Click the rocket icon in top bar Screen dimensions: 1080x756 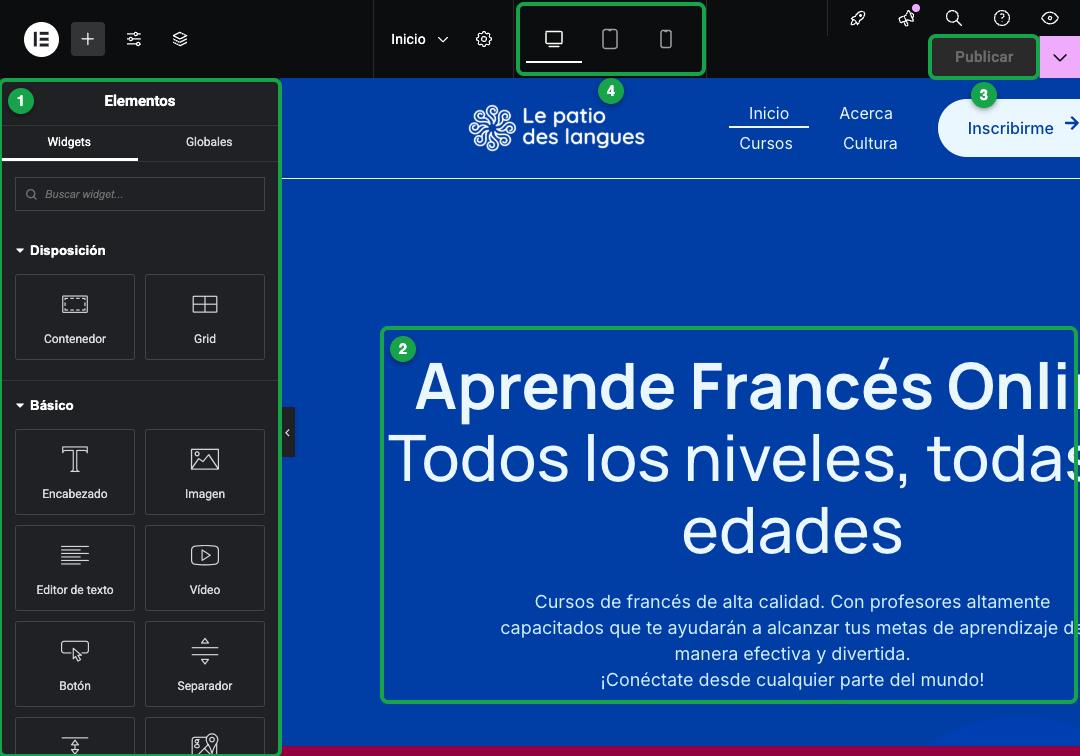coord(858,19)
